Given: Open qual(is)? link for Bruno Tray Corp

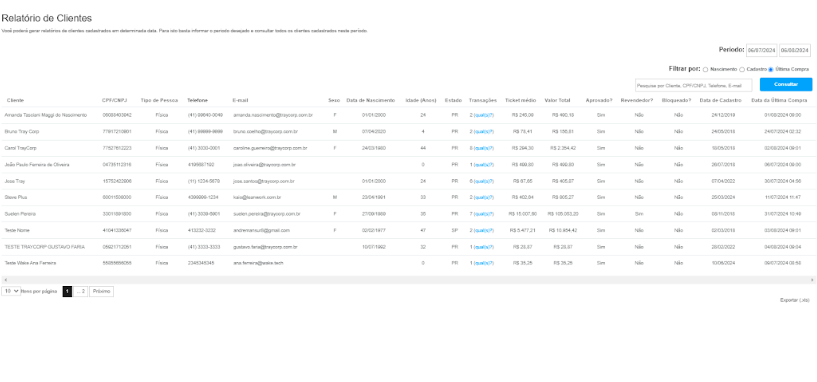Looking at the screenshot, I should 484,131.
